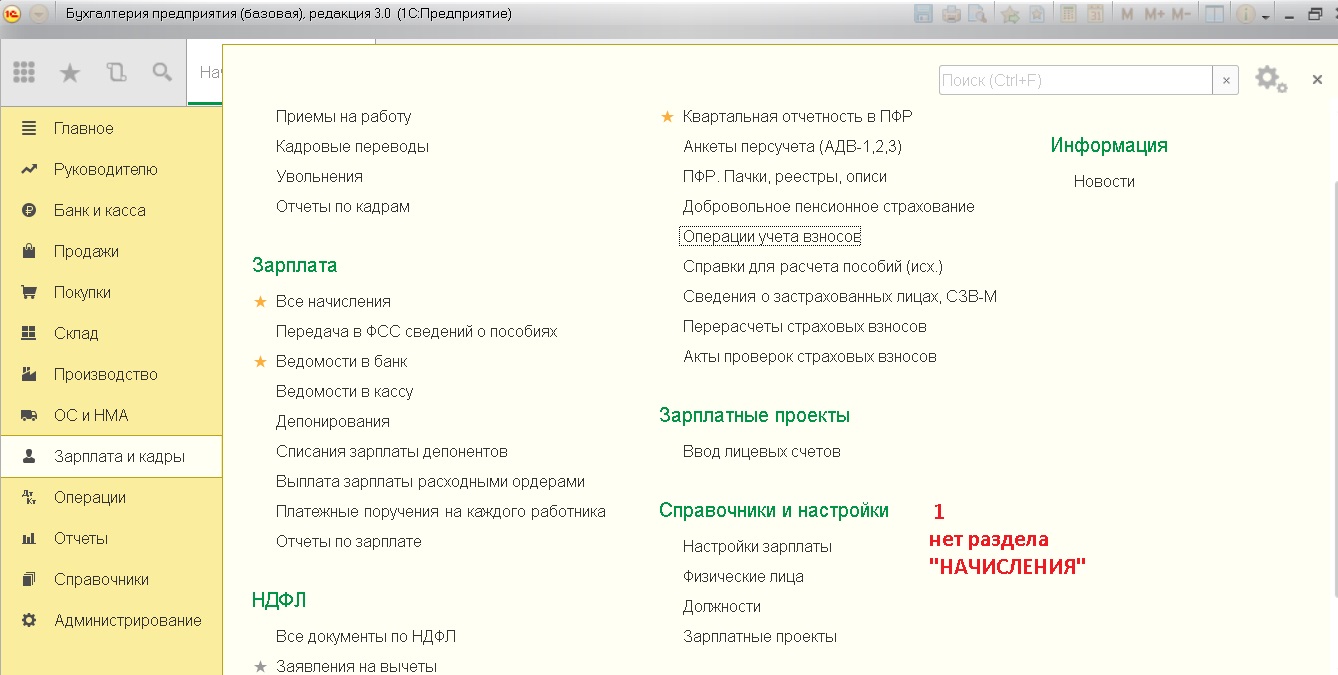Open the 1C main menu dropdown in title bar
This screenshot has height=675, width=1338.
coord(38,14)
